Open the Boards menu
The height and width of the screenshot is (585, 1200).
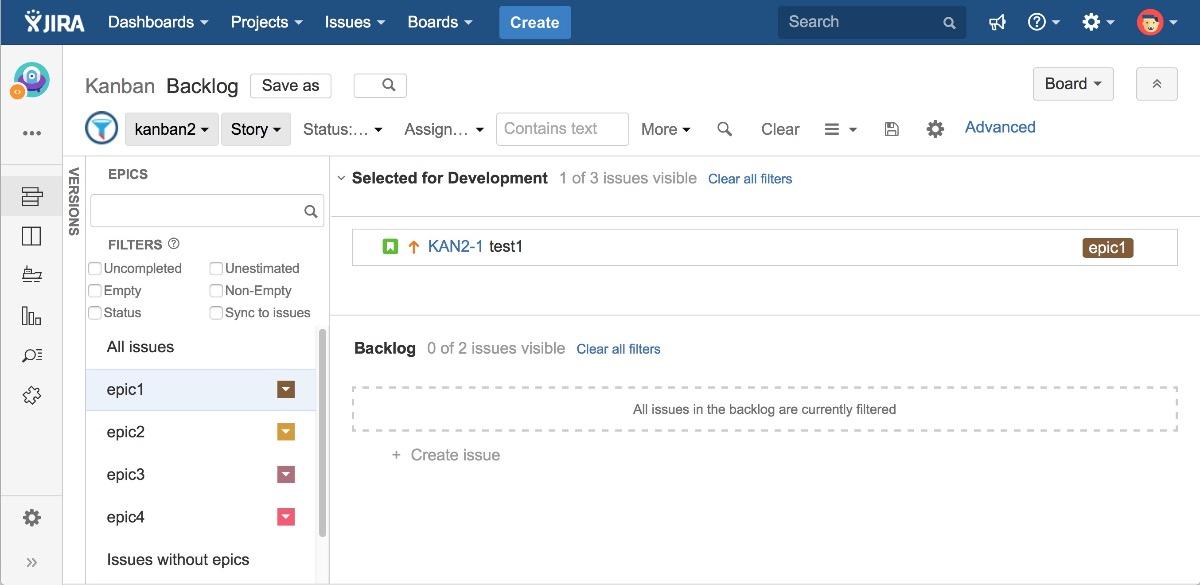click(x=439, y=22)
